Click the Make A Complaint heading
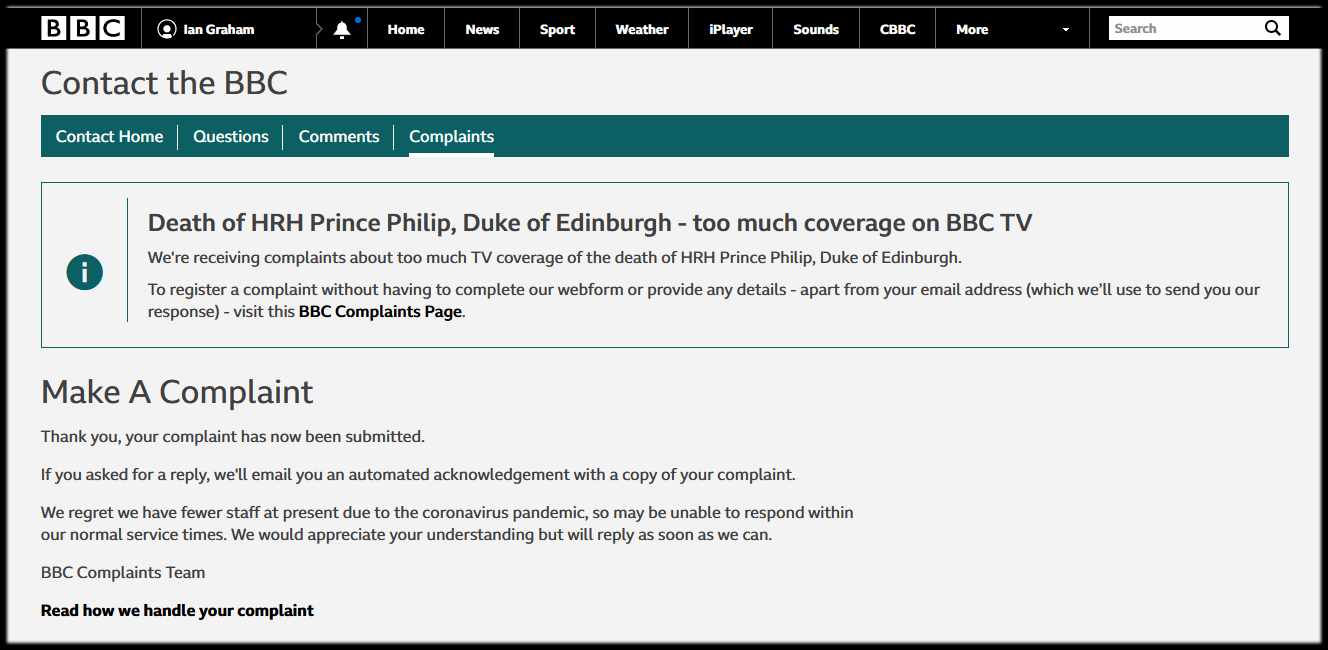Screen dimensions: 1328x650 [177, 392]
